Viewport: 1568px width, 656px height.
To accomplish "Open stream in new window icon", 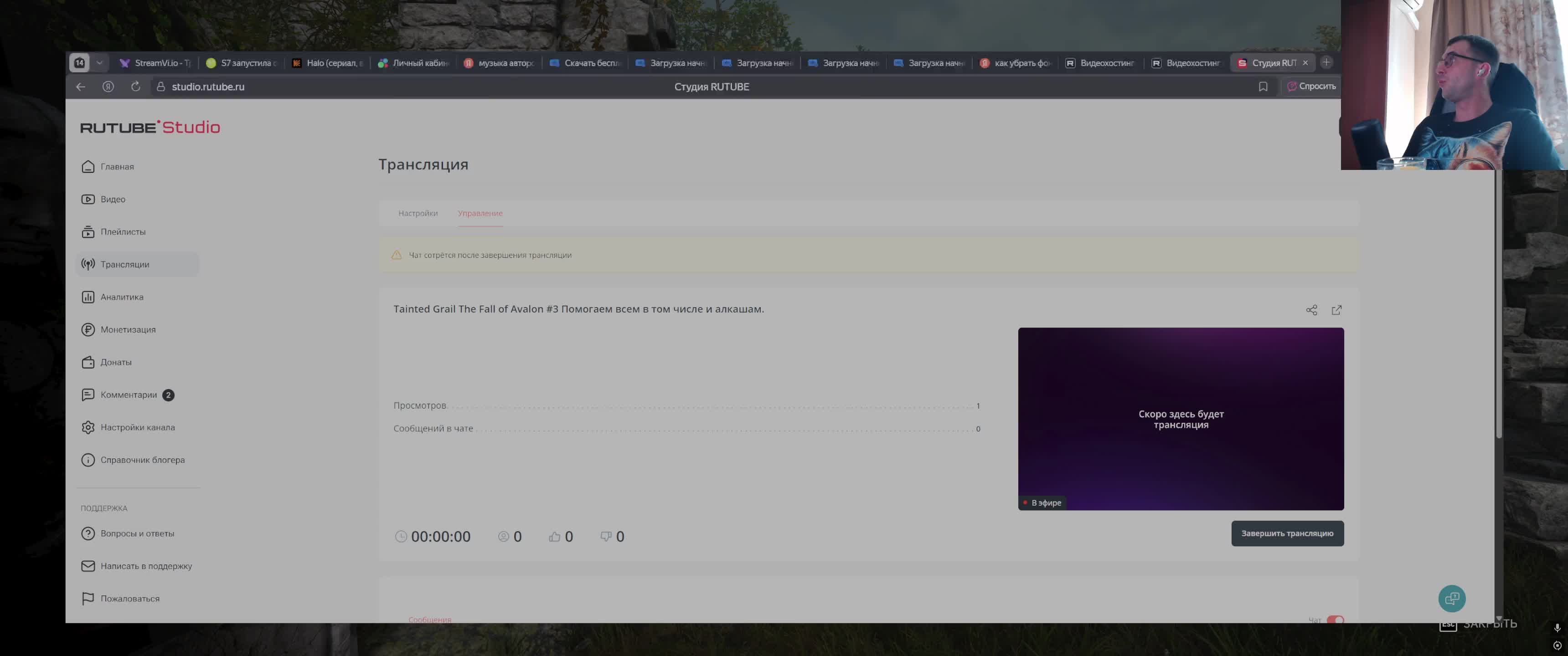I will (1336, 310).
